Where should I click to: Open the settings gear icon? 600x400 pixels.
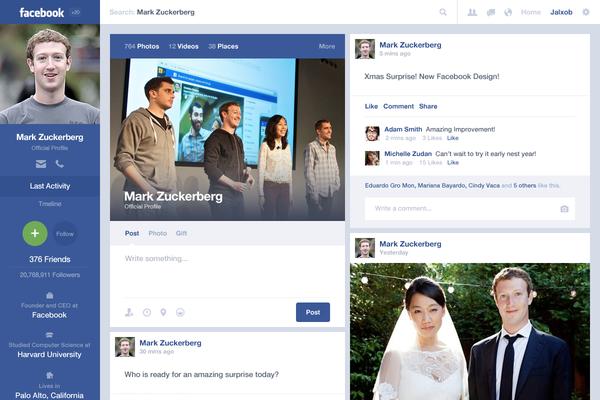pos(586,12)
